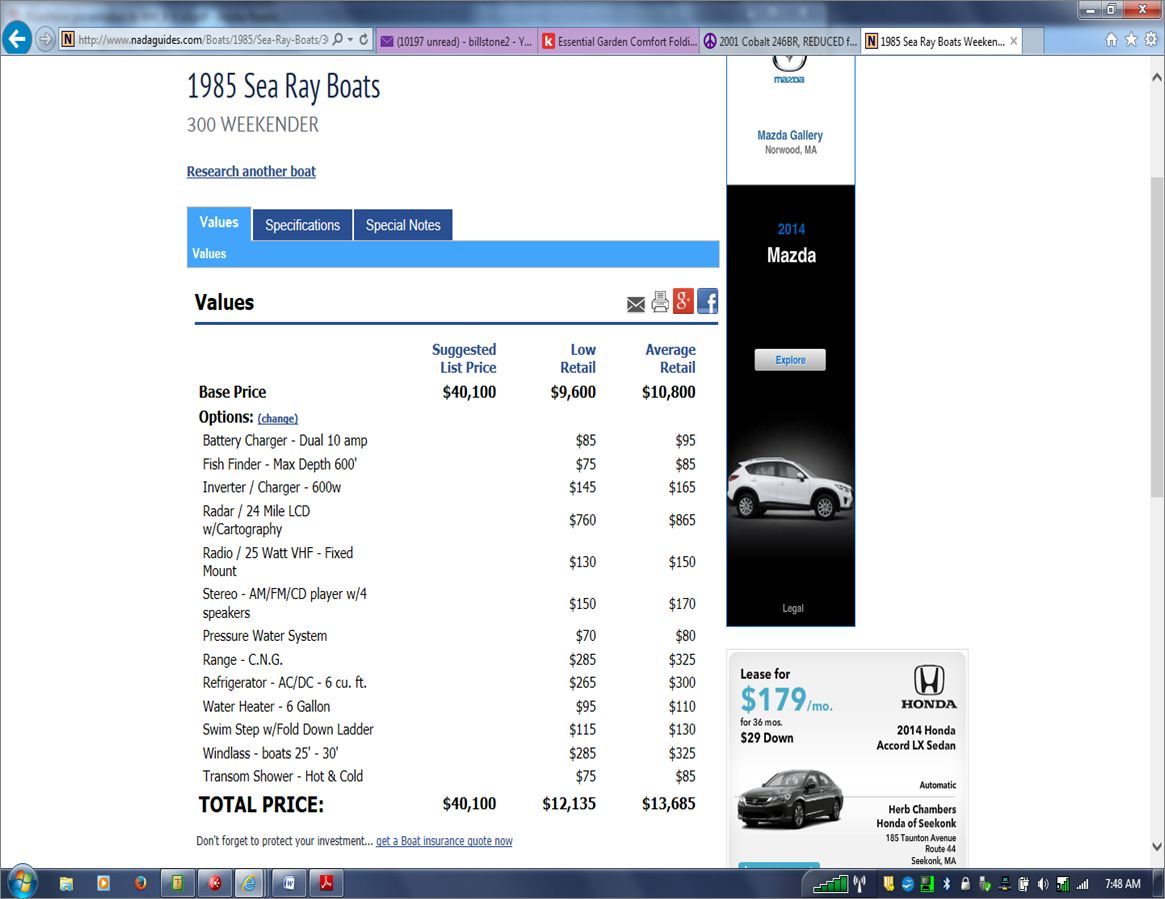Click the green signal strength bars icon
The image size is (1165, 899).
[831, 883]
